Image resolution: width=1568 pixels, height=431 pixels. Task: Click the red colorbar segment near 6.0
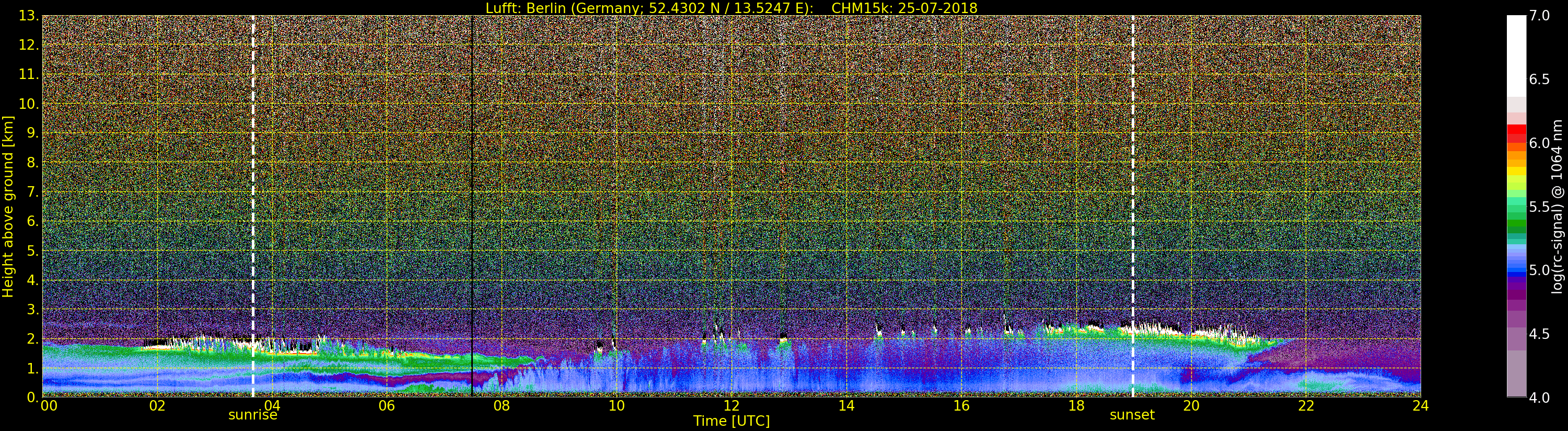1516,134
